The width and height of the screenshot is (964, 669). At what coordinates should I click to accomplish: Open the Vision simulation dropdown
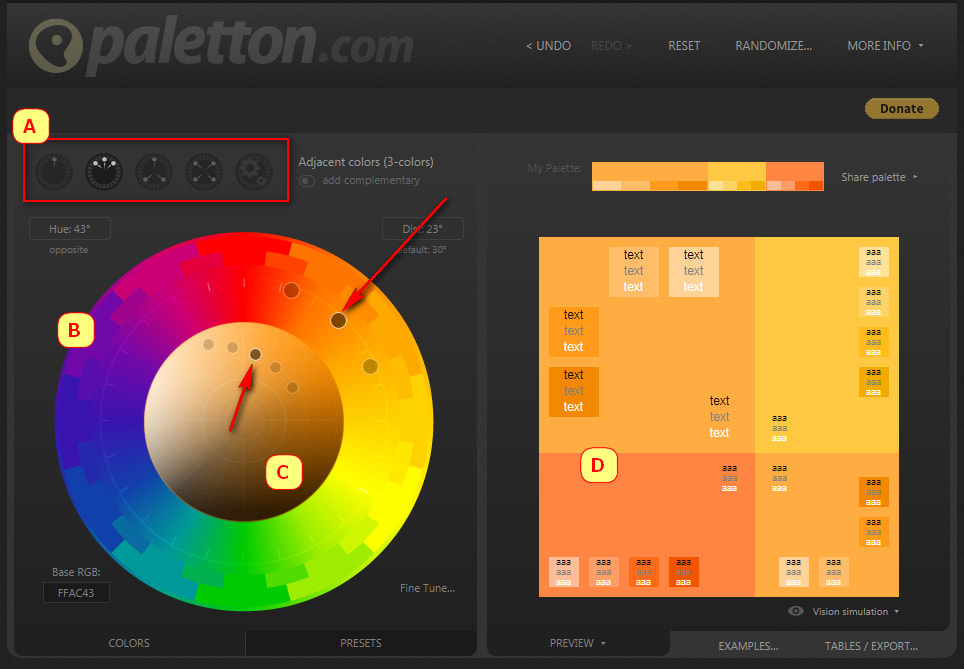pos(855,611)
